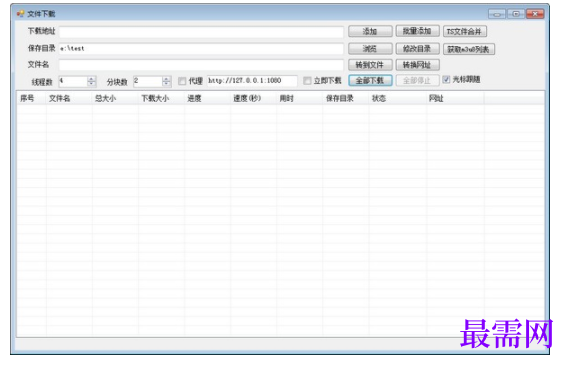Click the 线程数 number field
Image resolution: width=572 pixels, height=365 pixels.
click(x=73, y=81)
